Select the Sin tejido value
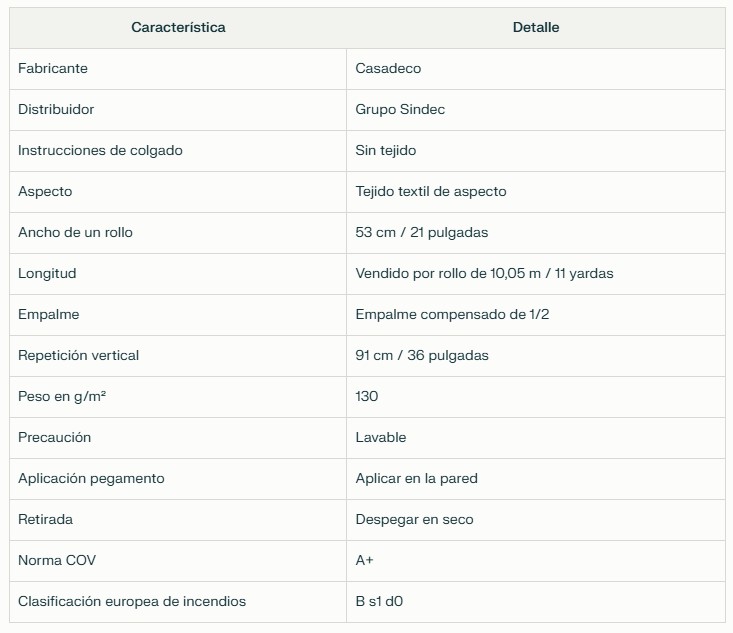733x633 pixels. pos(386,151)
